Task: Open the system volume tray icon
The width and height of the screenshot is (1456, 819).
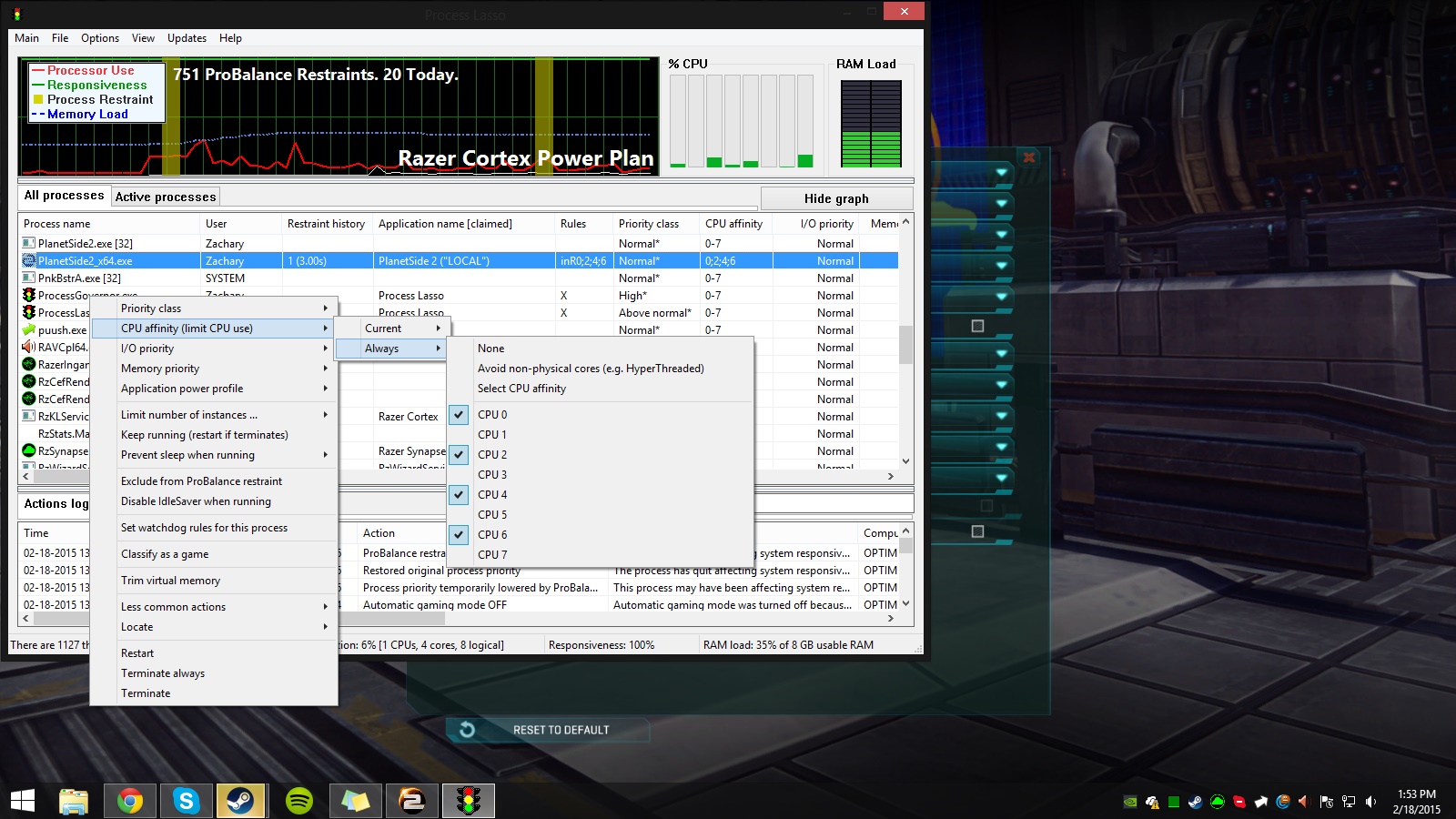Action: pyautogui.click(x=1370, y=802)
